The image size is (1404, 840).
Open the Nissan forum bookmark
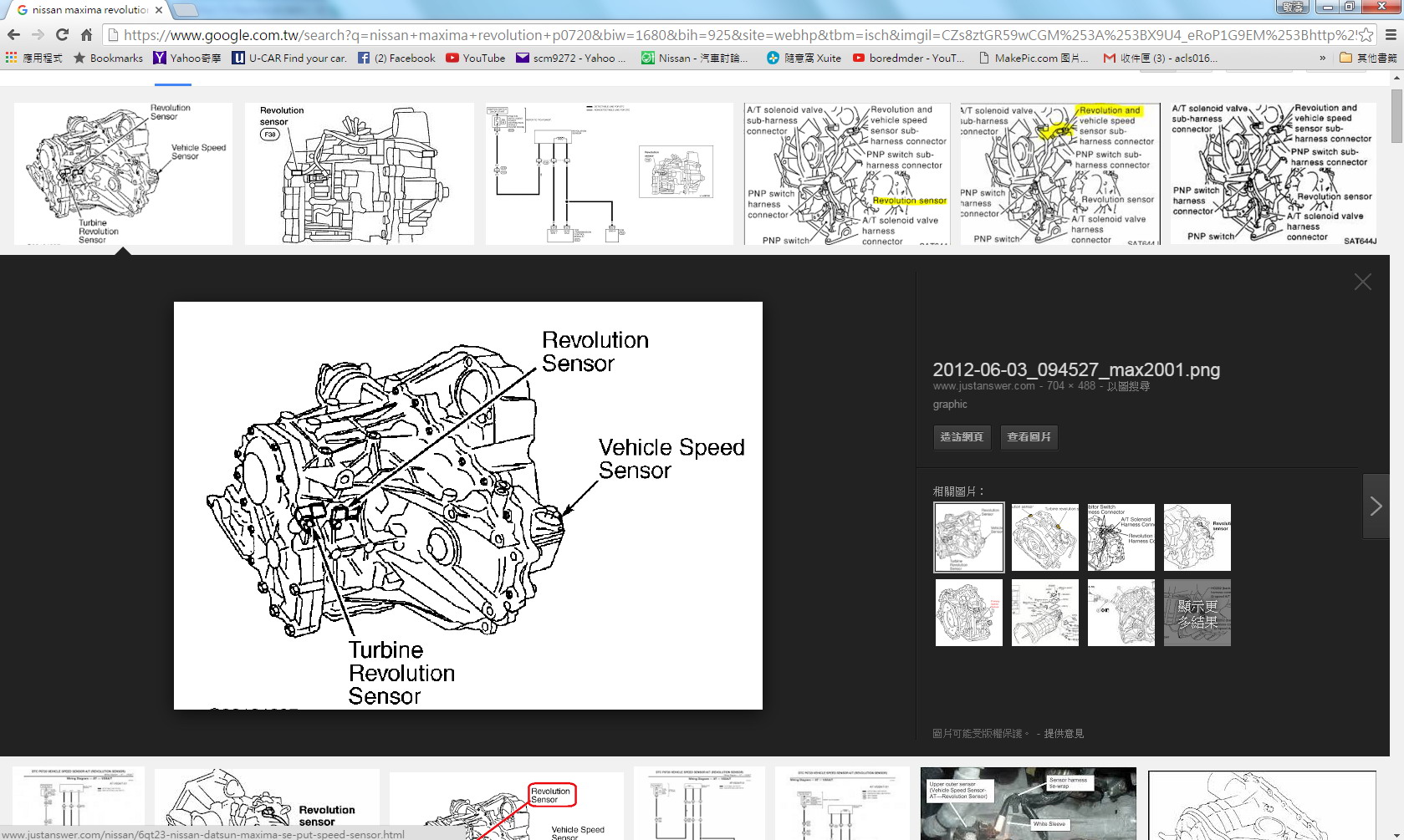(x=695, y=58)
